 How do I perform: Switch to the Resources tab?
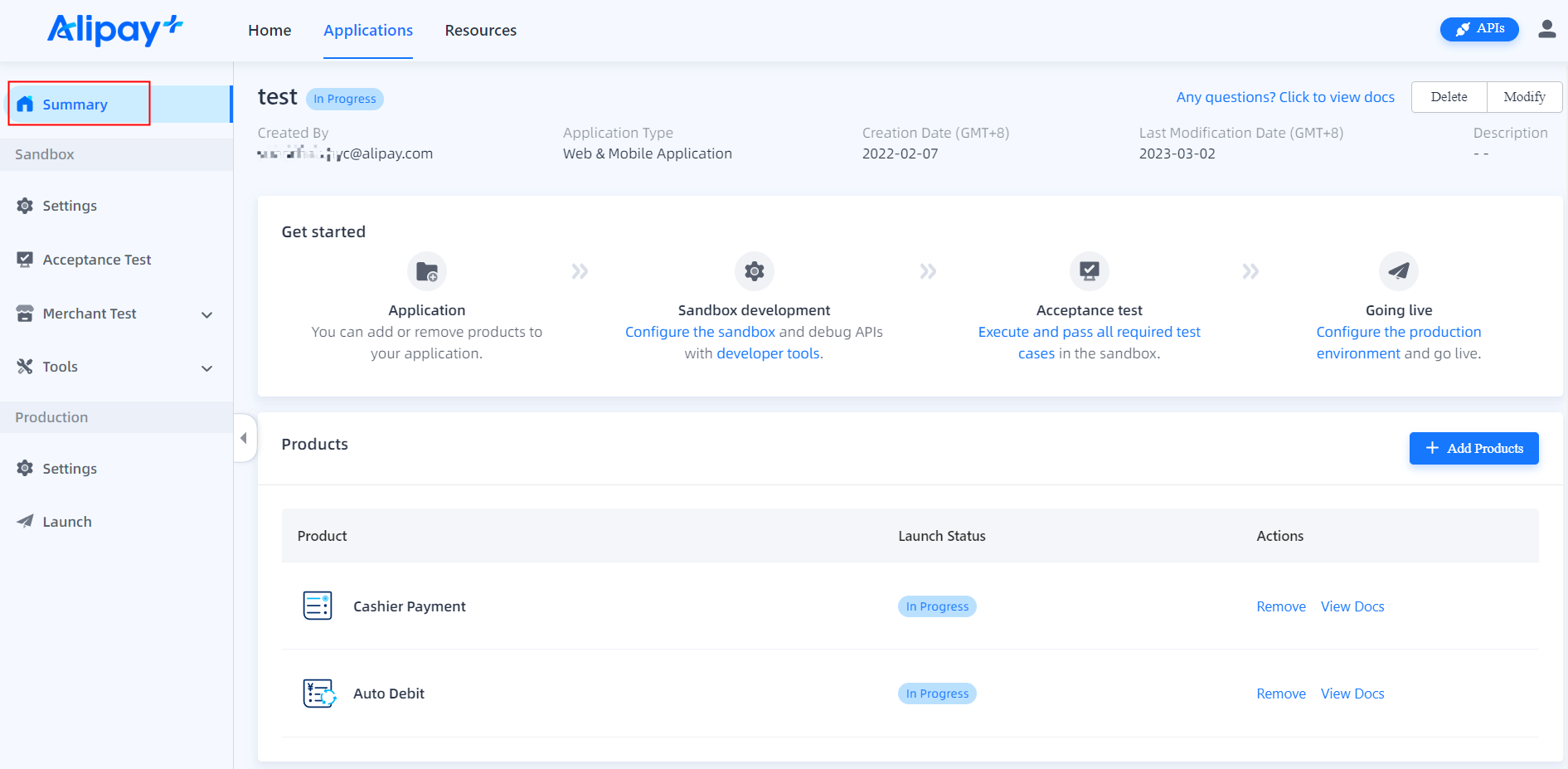click(480, 31)
